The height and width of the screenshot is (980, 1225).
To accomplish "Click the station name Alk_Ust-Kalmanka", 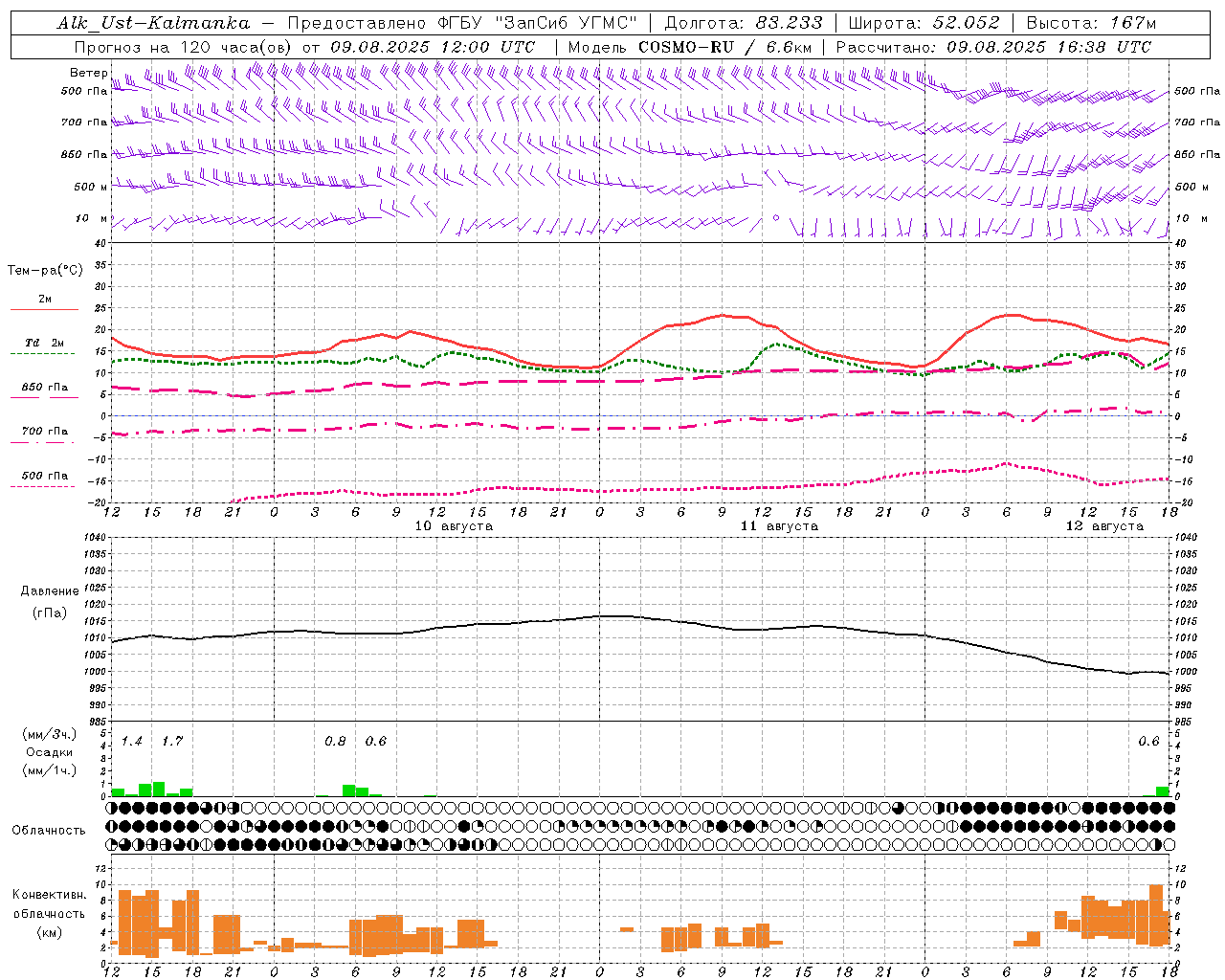I will point(153,23).
